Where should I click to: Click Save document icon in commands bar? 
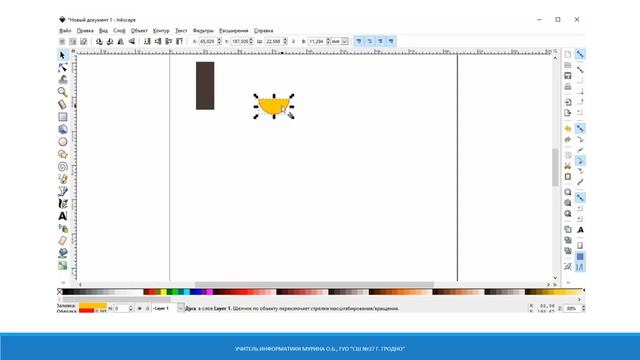pos(568,76)
